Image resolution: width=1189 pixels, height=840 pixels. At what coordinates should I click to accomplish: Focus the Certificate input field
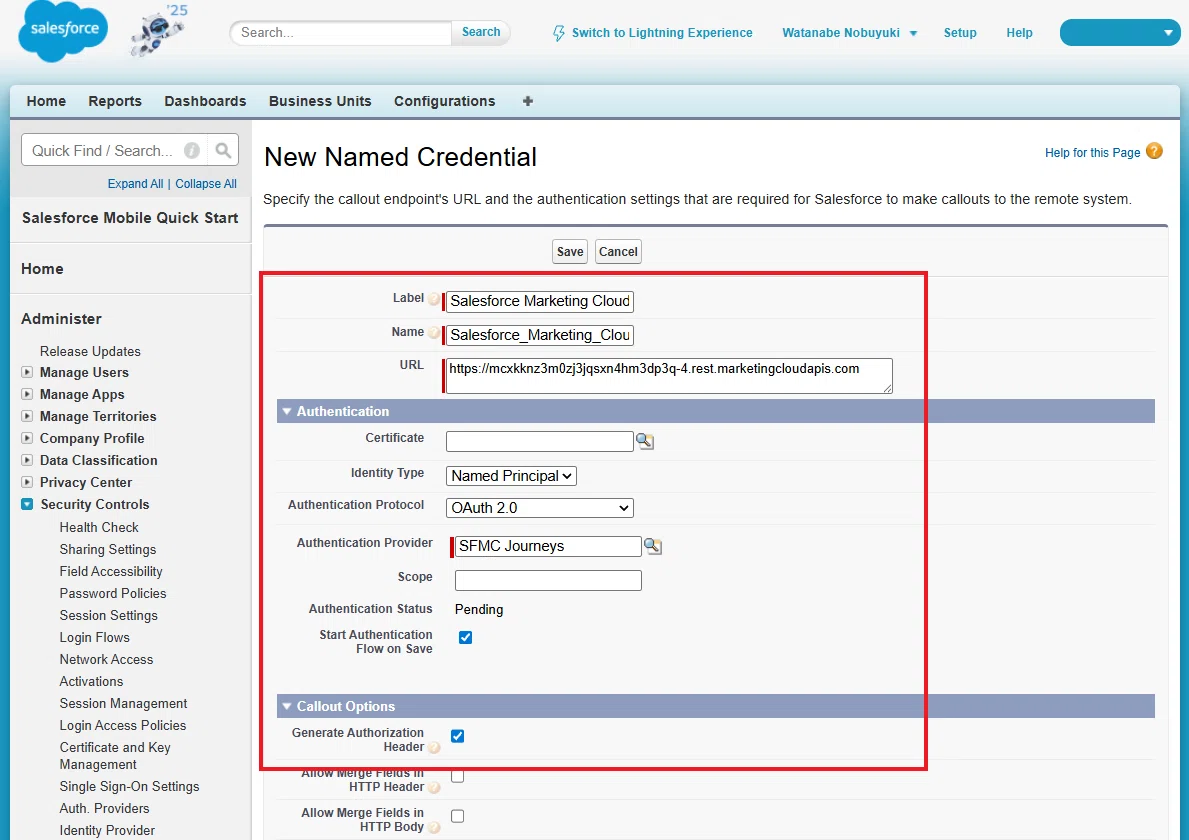pyautogui.click(x=539, y=441)
